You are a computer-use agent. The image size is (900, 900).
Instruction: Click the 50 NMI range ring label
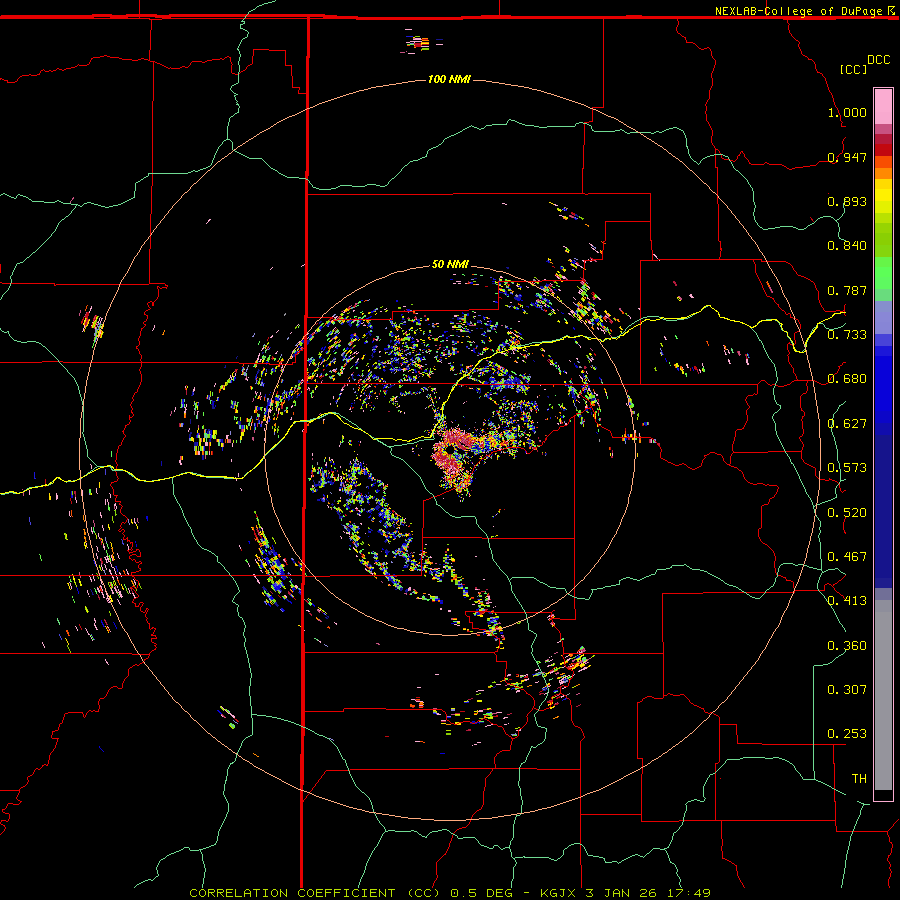(450, 265)
